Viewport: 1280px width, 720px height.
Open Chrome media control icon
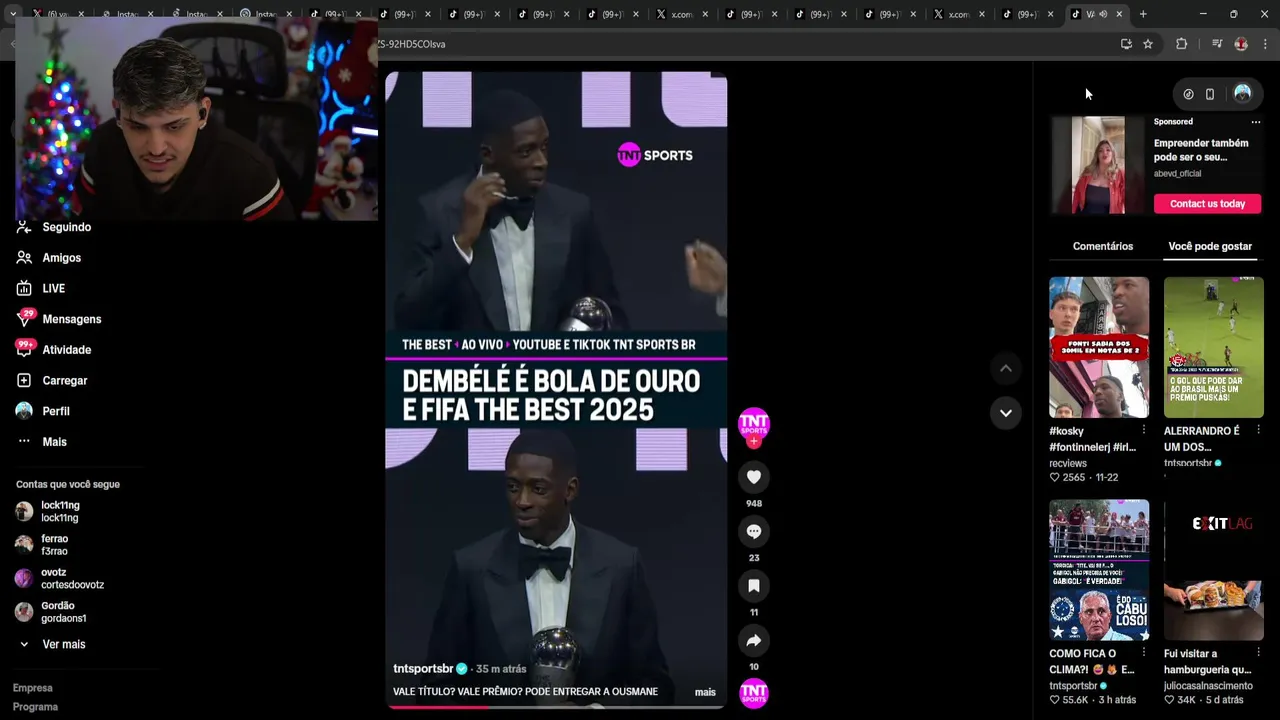(x=1216, y=44)
